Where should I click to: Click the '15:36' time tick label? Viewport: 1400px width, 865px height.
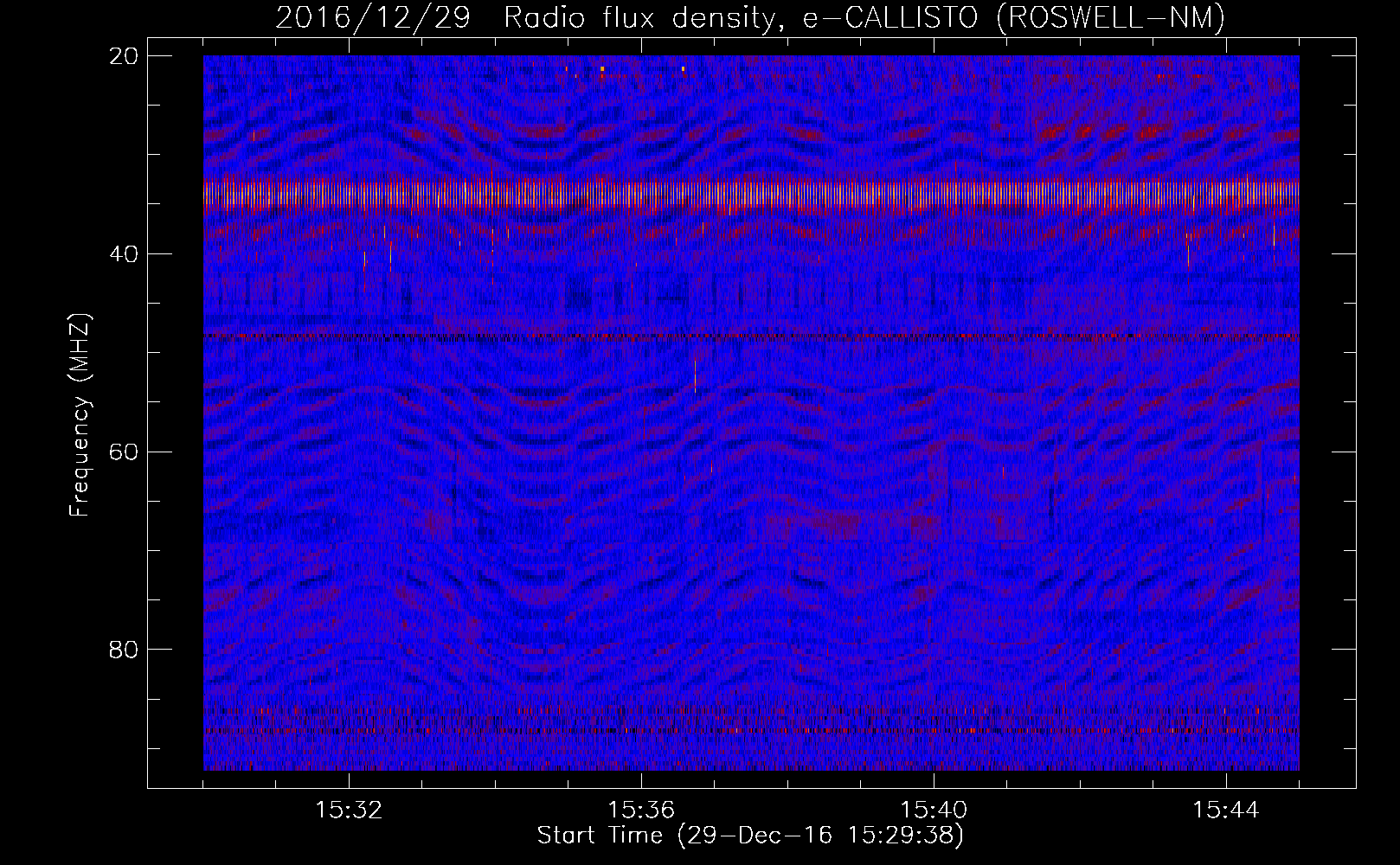pos(641,811)
